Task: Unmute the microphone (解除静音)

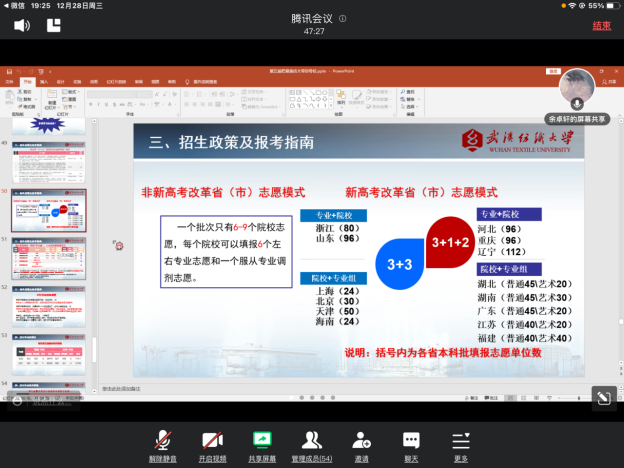Action: [x=162, y=443]
